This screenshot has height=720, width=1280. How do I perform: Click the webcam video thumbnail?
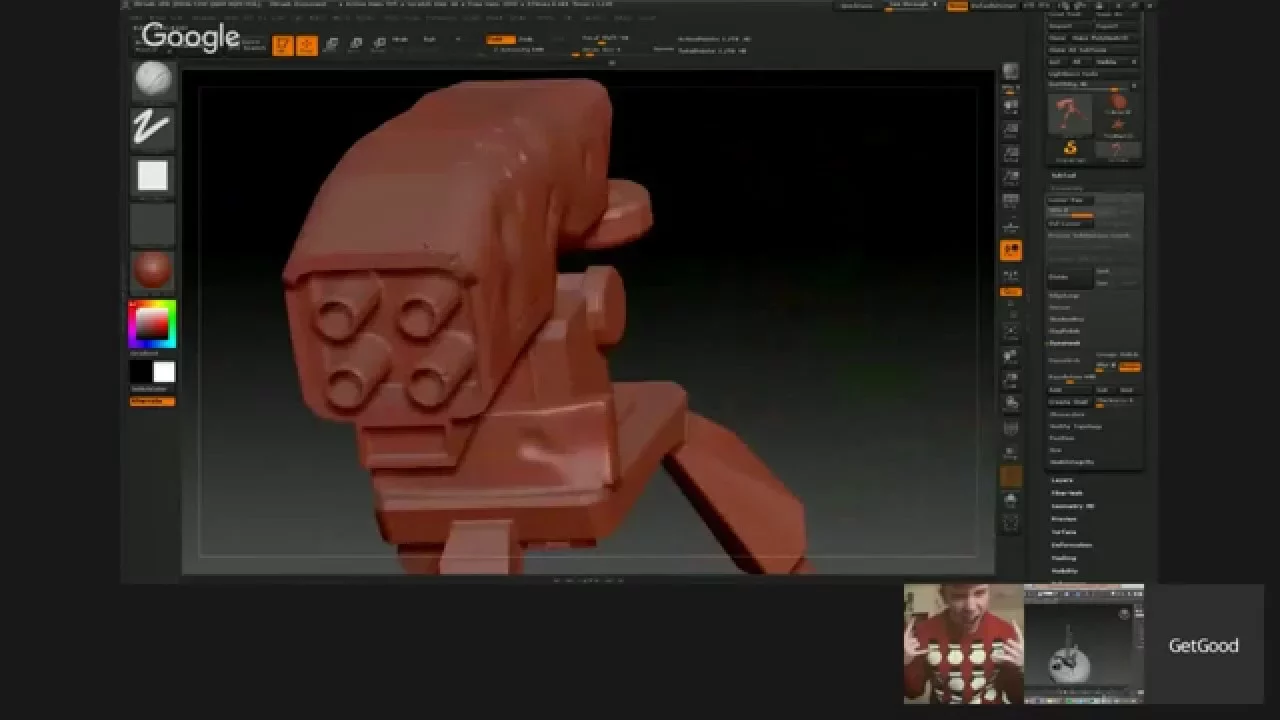coord(964,644)
